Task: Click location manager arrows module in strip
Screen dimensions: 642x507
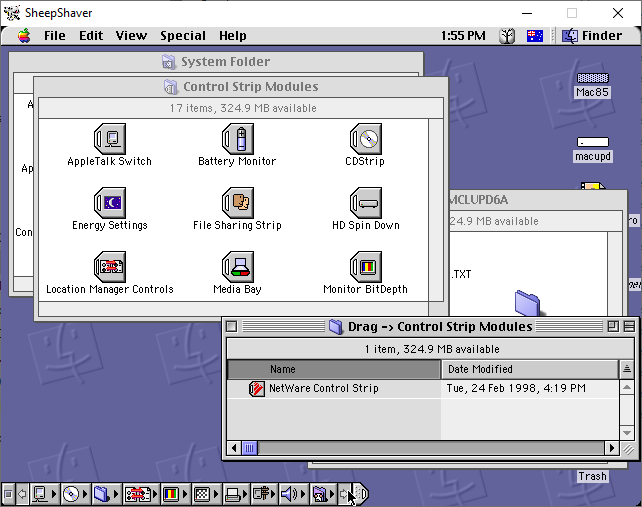Action: point(140,494)
